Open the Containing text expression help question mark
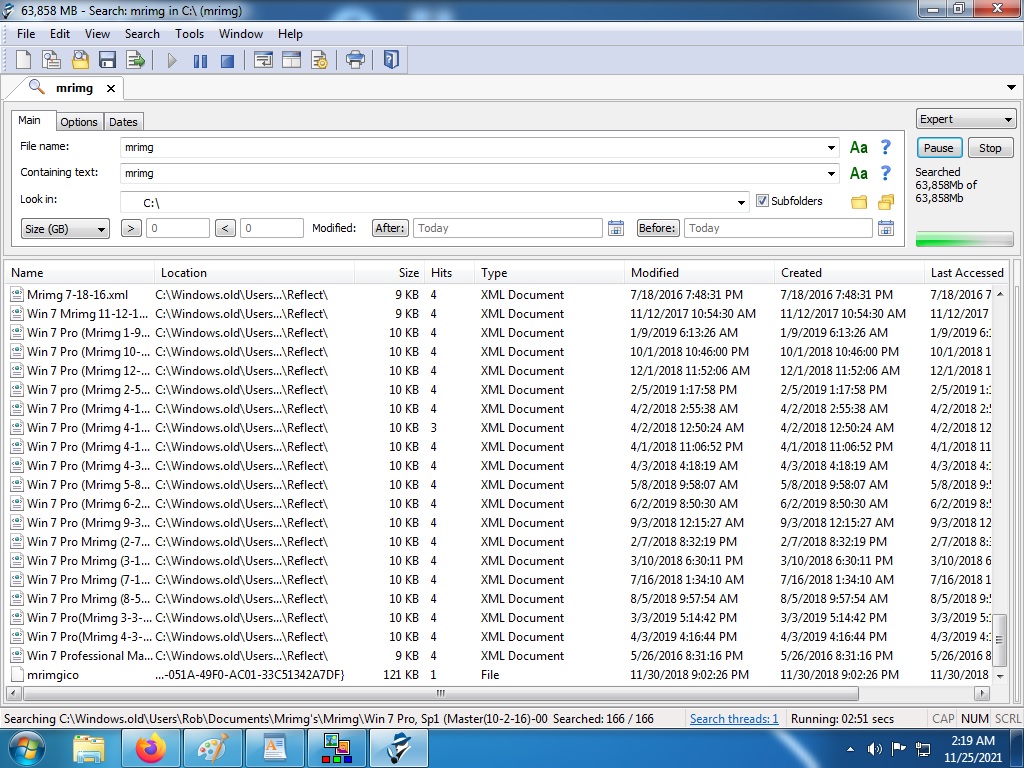Image resolution: width=1024 pixels, height=768 pixels. (886, 174)
